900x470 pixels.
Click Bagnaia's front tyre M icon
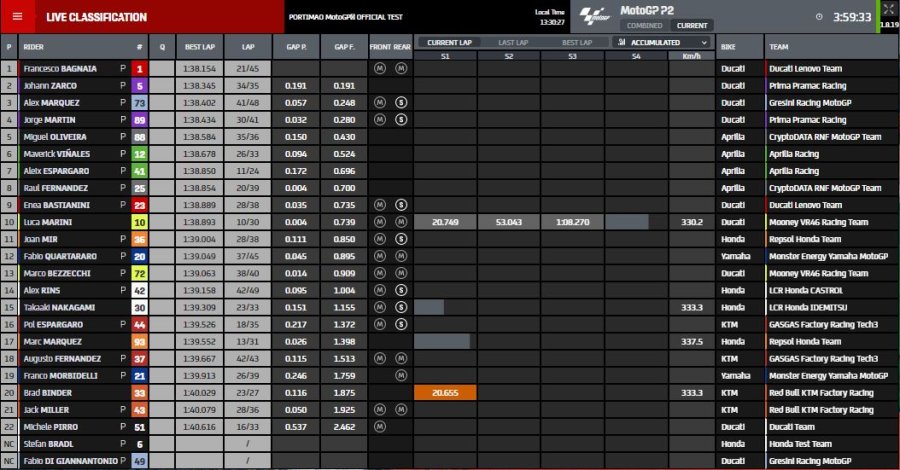[379, 68]
